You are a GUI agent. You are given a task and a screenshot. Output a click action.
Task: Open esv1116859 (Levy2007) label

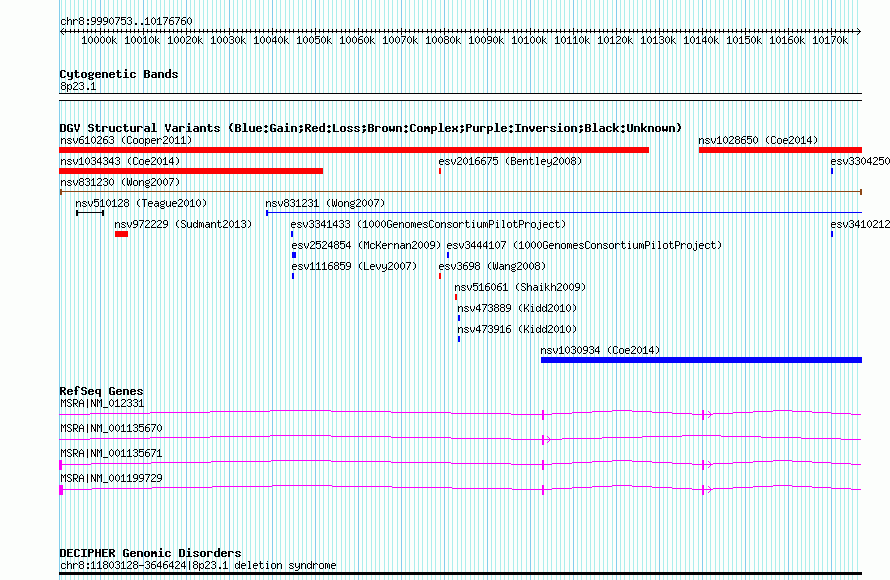pos(354,266)
